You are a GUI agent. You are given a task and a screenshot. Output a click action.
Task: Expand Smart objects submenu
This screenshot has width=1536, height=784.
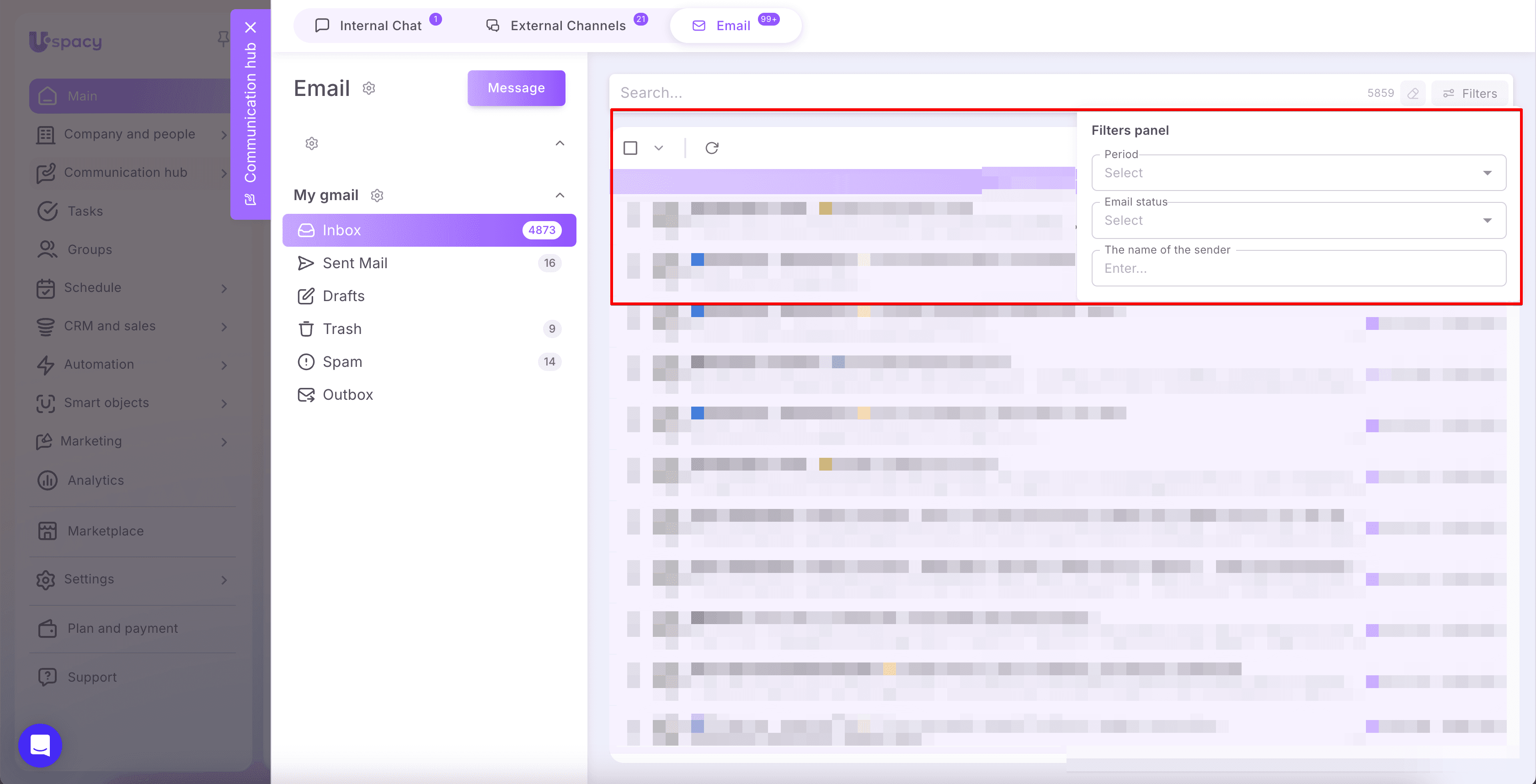pos(224,403)
